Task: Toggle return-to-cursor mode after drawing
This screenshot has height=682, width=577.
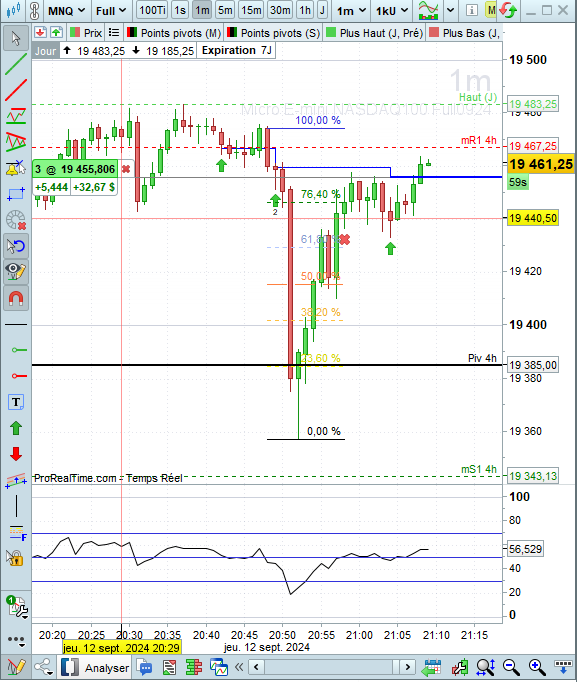Action: [16, 246]
